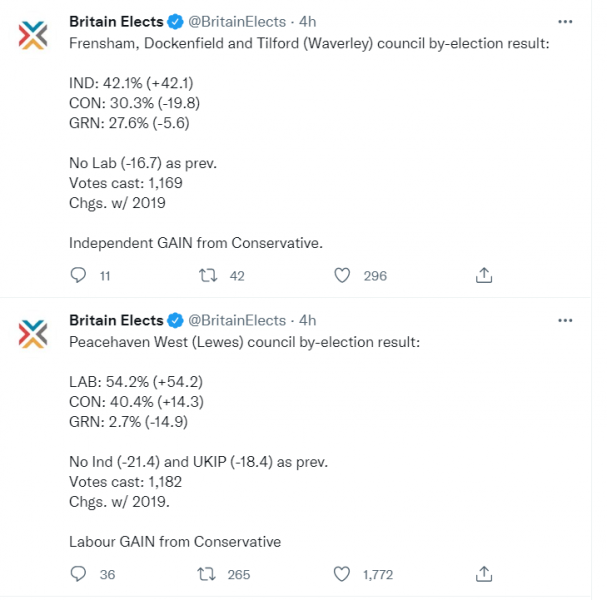Click Britain Elects avatar on second tweet

pyautogui.click(x=33, y=334)
